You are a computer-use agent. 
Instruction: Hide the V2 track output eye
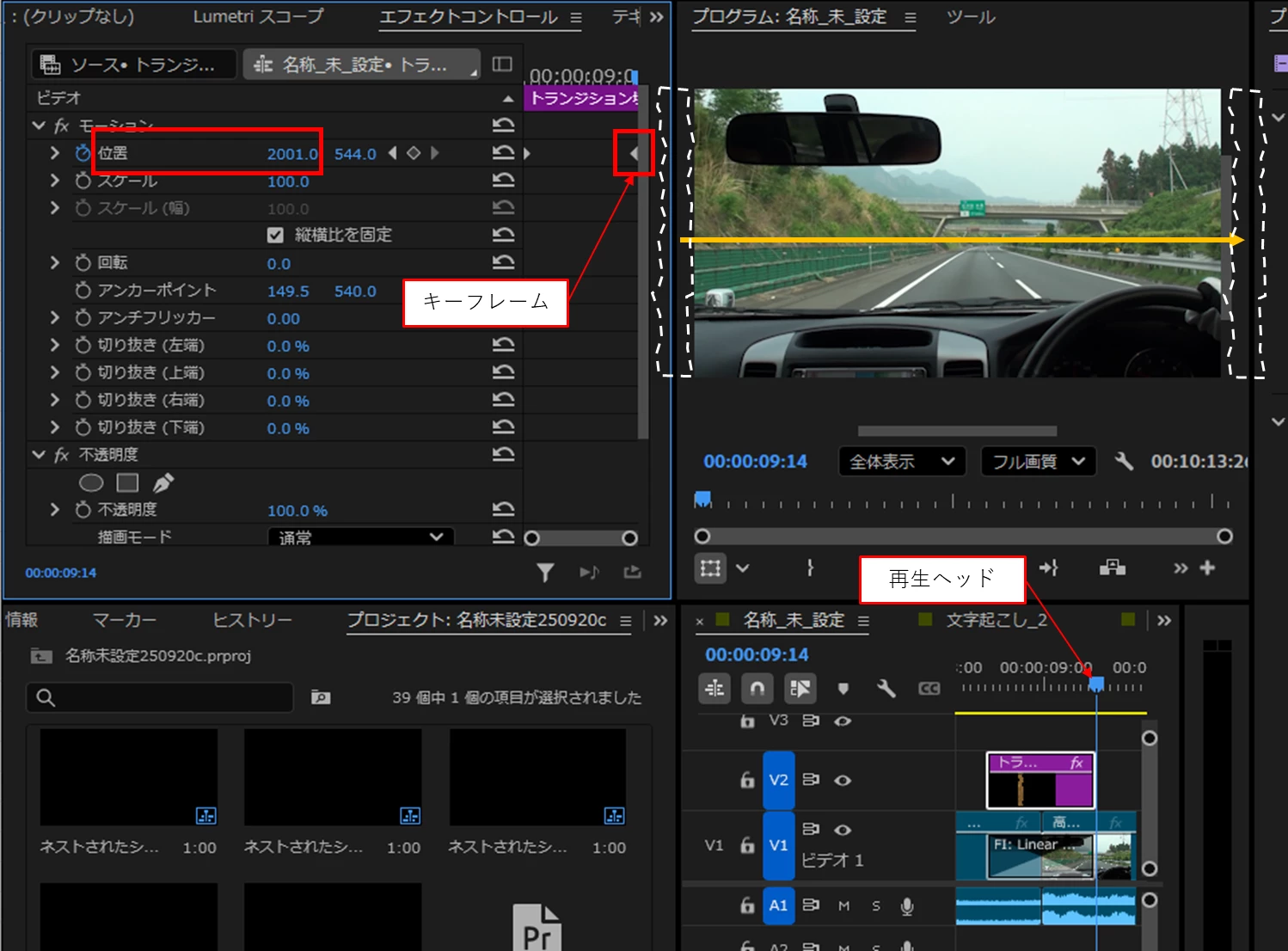[843, 781]
